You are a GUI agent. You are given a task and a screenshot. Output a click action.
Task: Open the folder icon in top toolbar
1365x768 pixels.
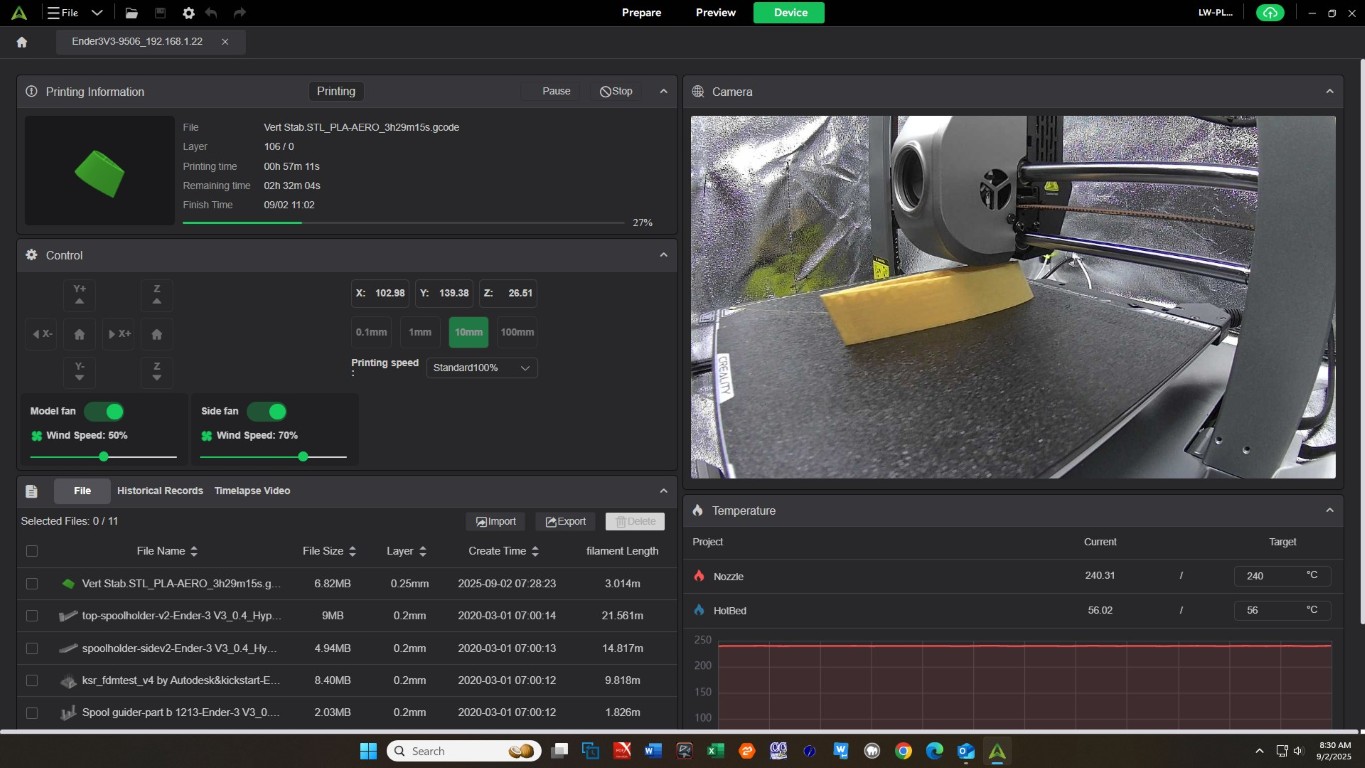coord(131,13)
